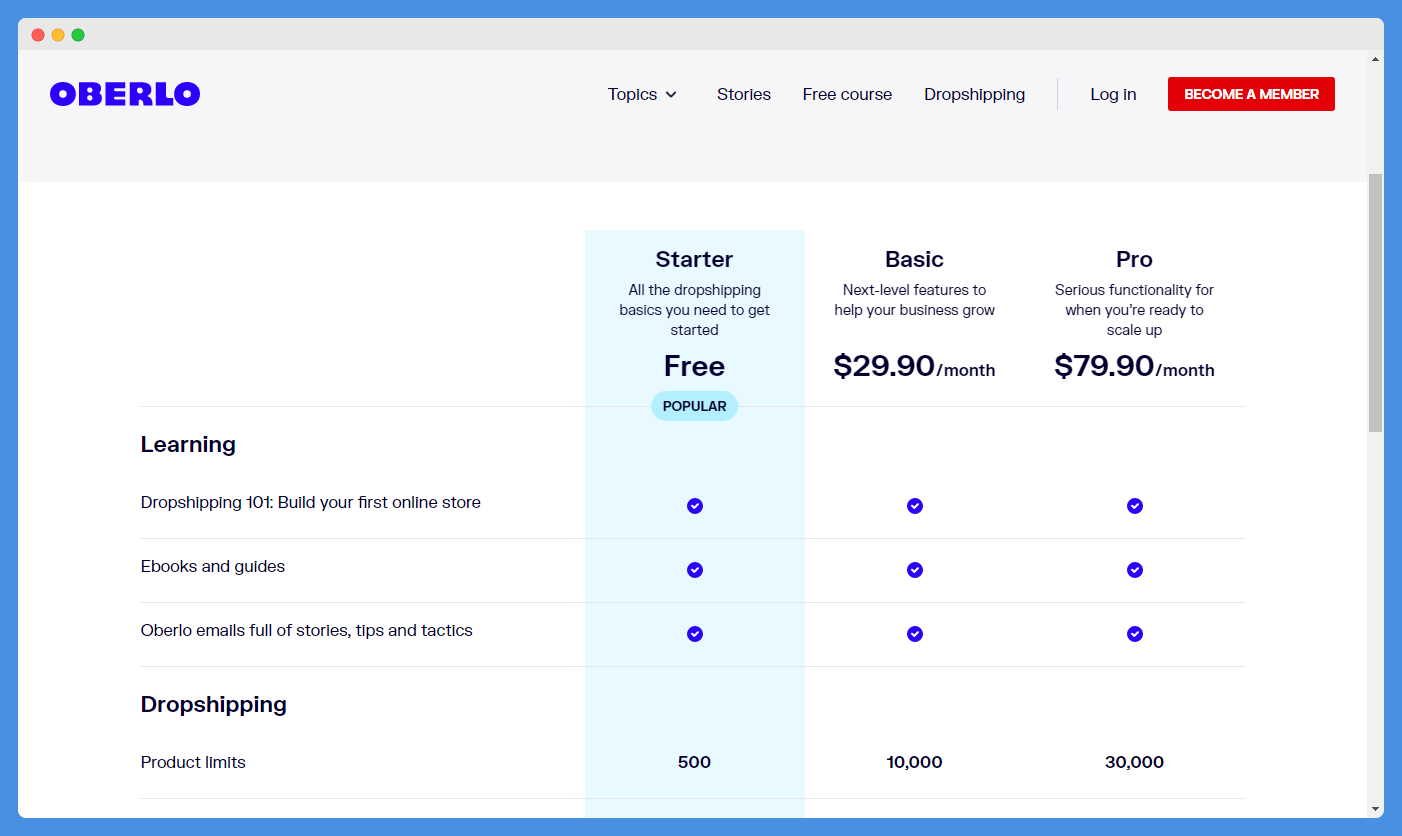Click the Become a Member button
The image size is (1402, 836).
1251,94
